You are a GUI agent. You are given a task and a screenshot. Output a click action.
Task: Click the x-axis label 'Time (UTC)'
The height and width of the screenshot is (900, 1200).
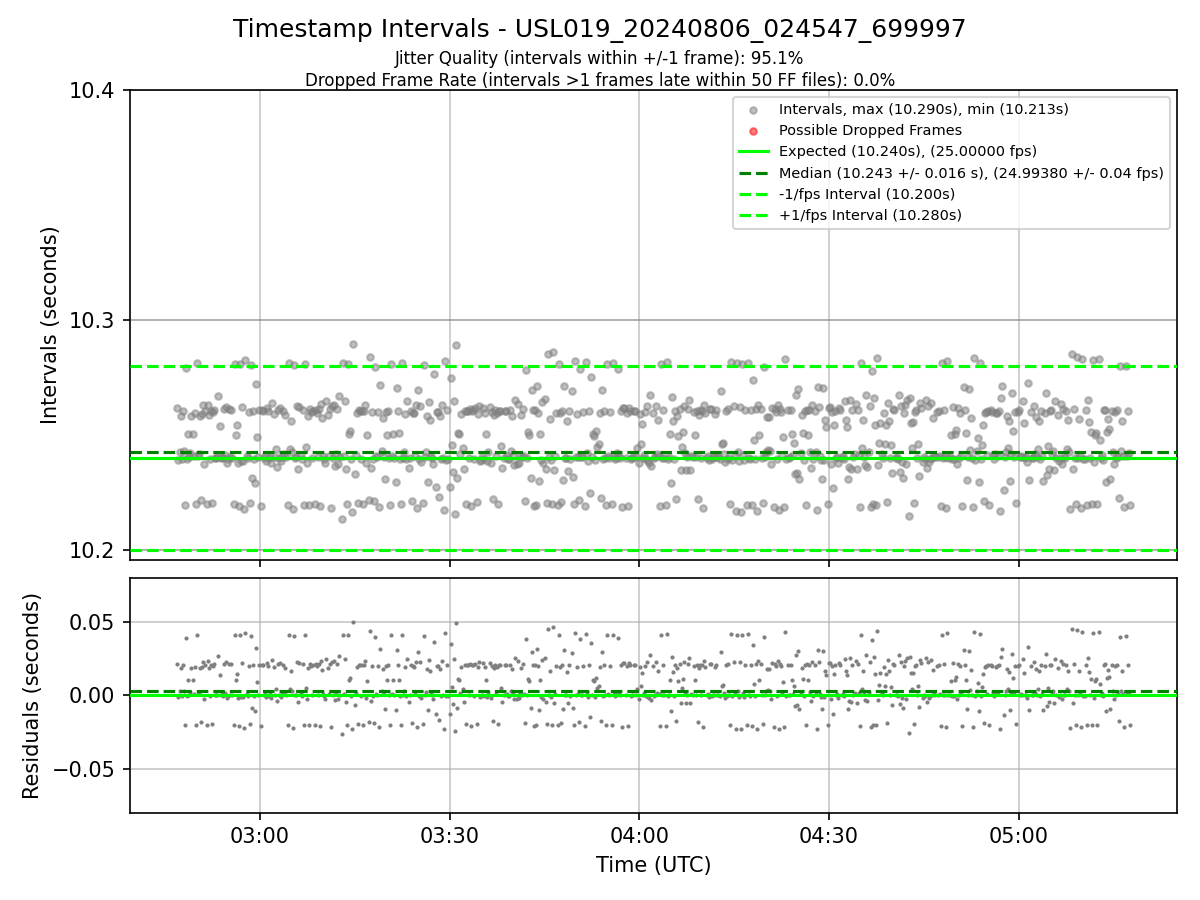click(x=653, y=865)
